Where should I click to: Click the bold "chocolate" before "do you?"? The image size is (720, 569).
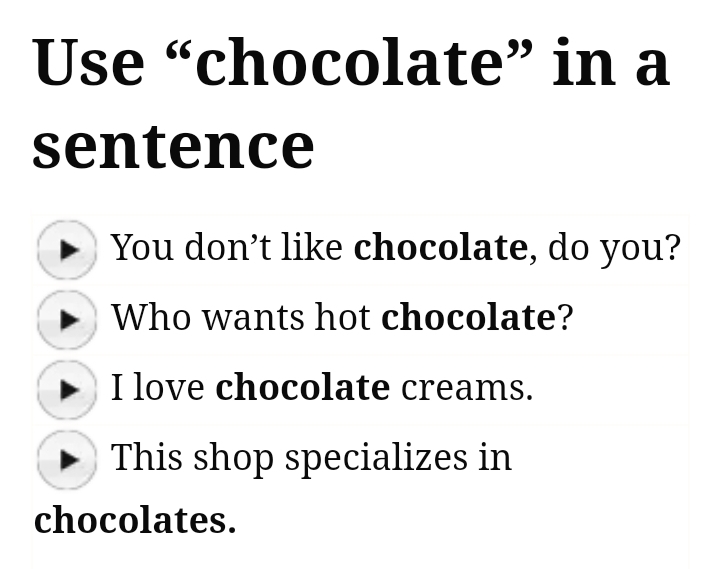[440, 247]
